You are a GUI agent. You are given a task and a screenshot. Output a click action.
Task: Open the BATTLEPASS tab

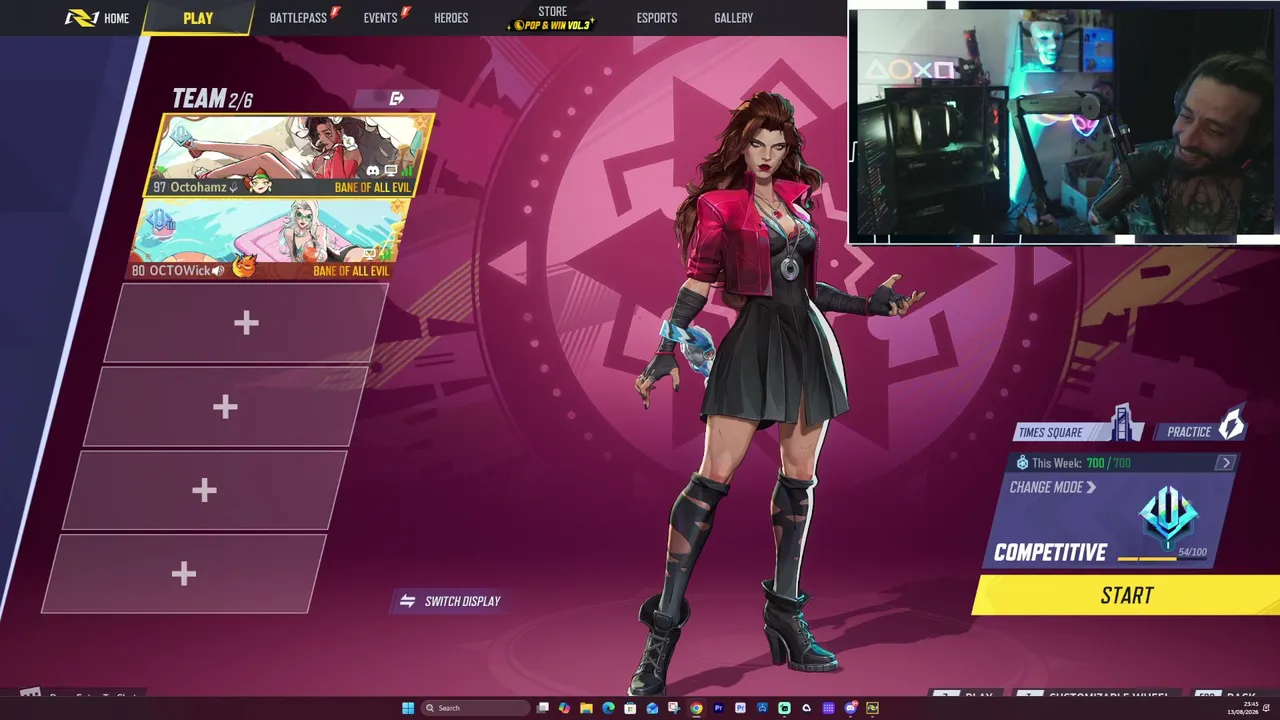(x=298, y=18)
